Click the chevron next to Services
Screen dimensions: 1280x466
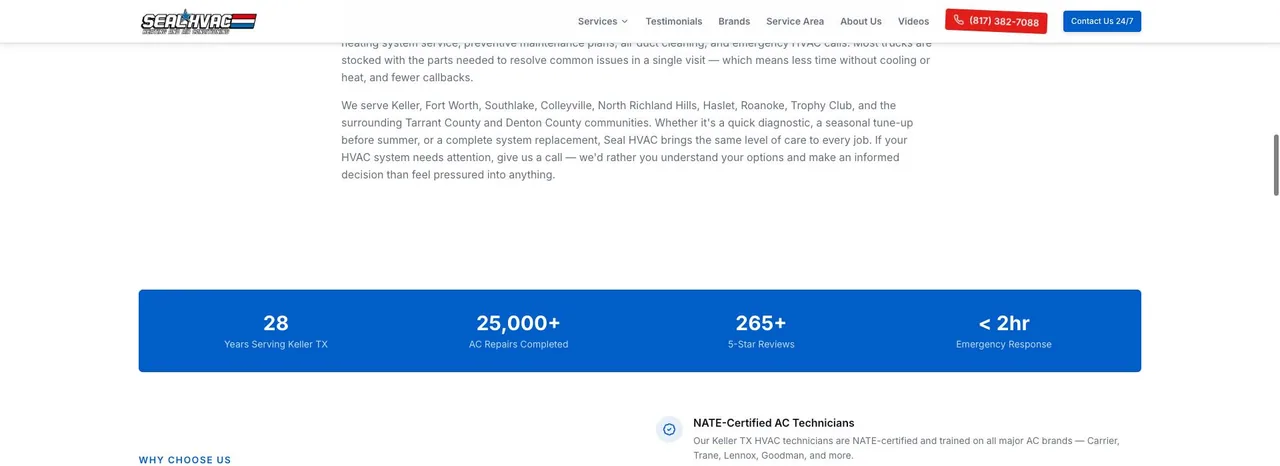click(624, 21)
